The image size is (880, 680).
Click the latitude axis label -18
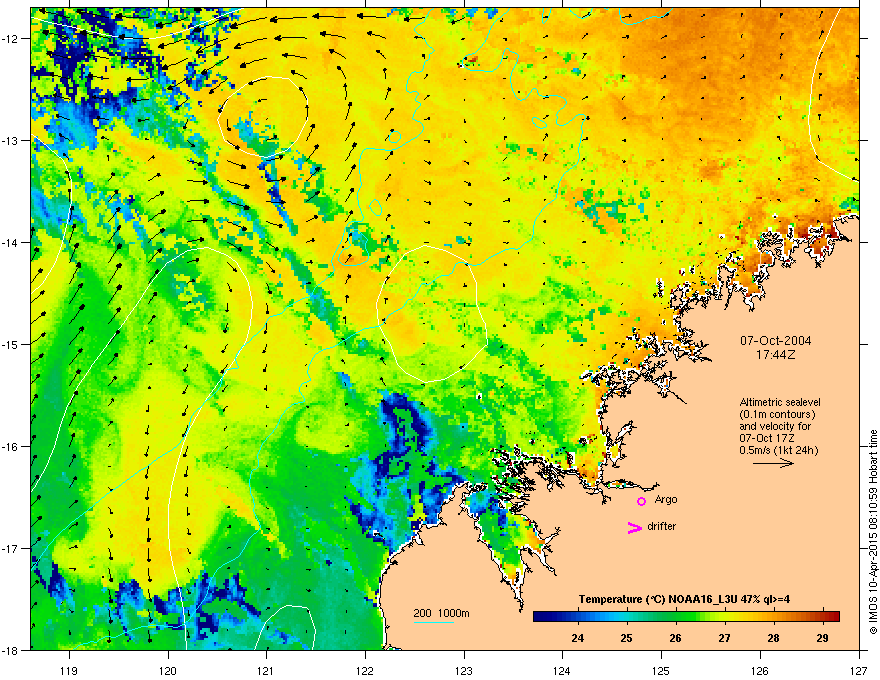point(10,650)
